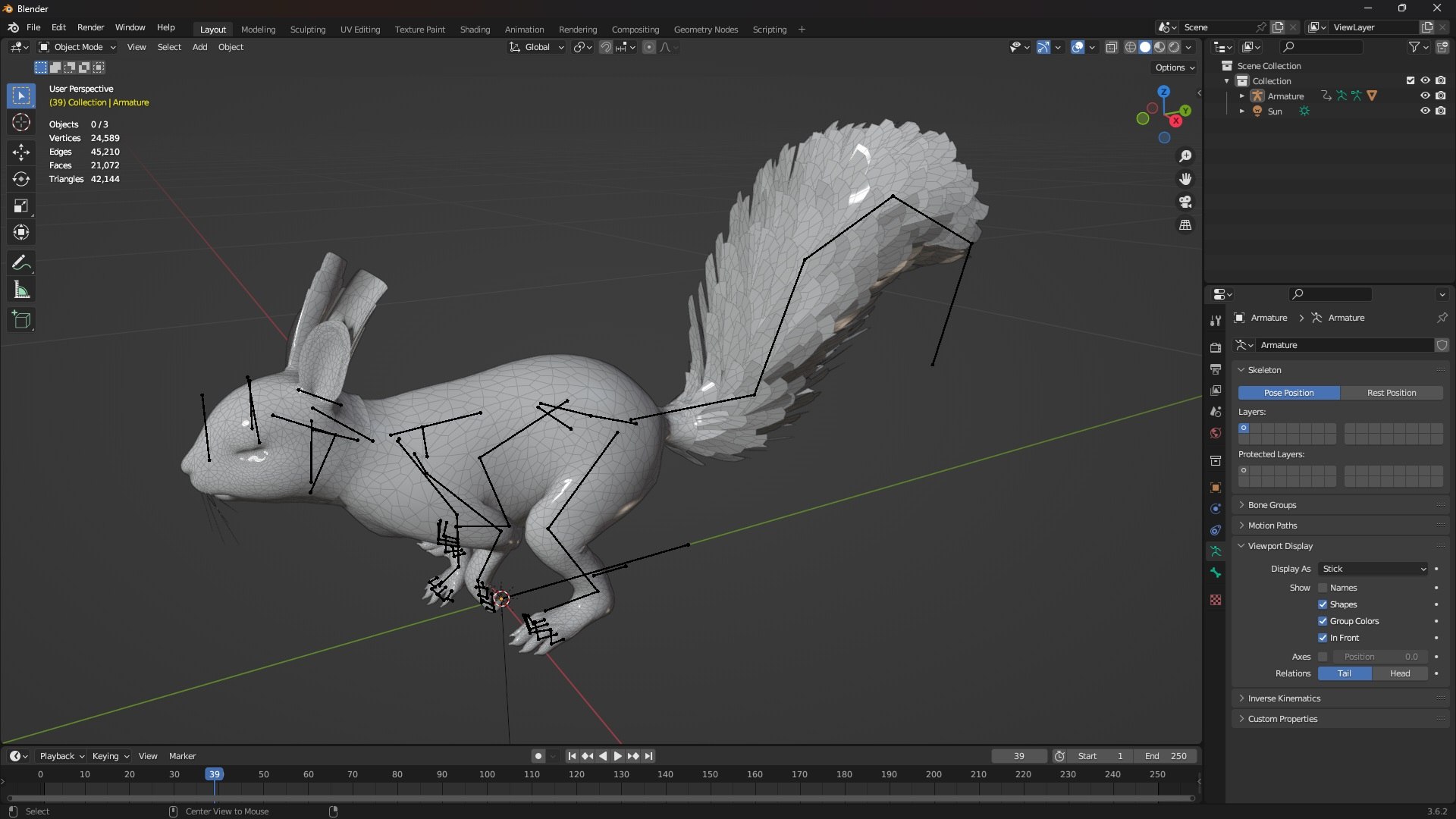Click the Pose Position button
This screenshot has height=819, width=1456.
pos(1288,393)
